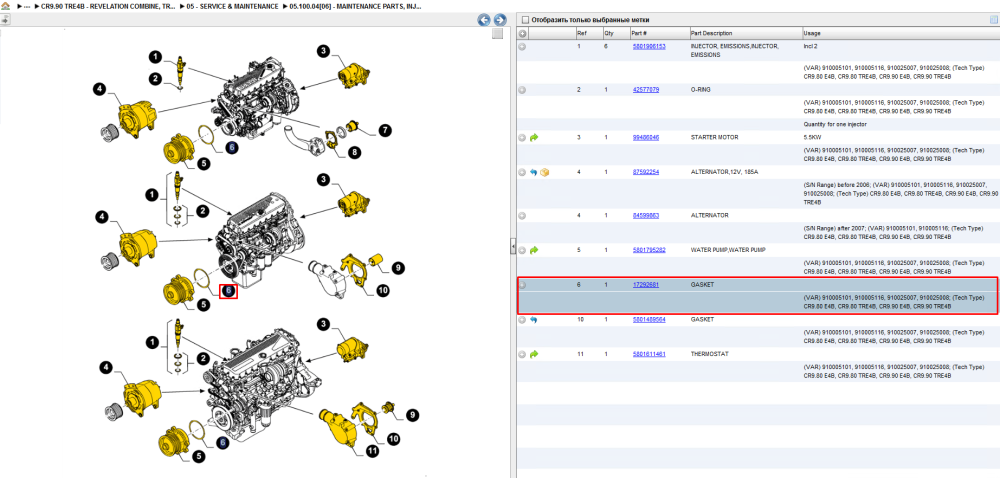Open part number link 42577079
The height and width of the screenshot is (478, 1000).
[x=645, y=91]
